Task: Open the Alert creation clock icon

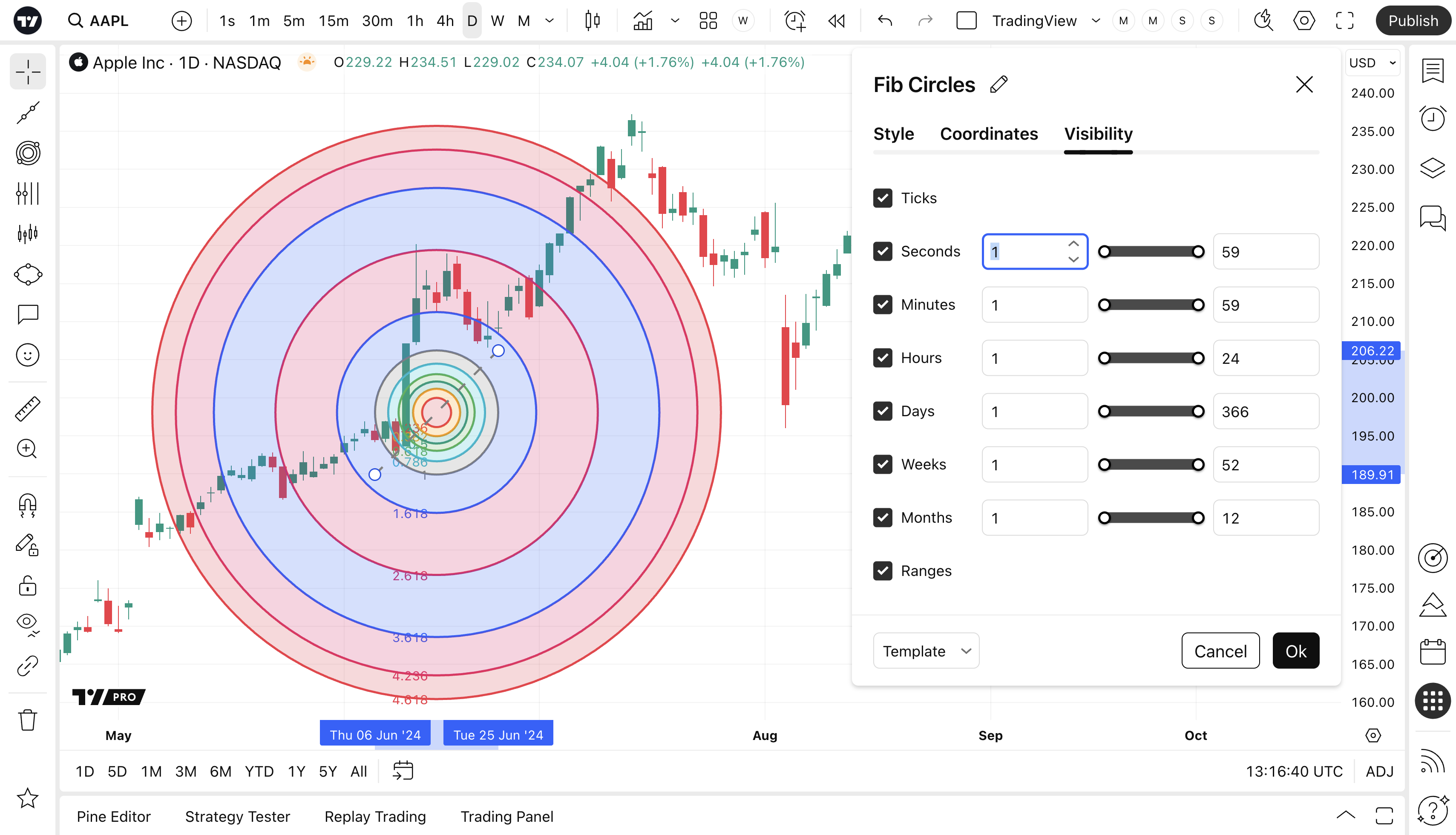Action: click(795, 21)
